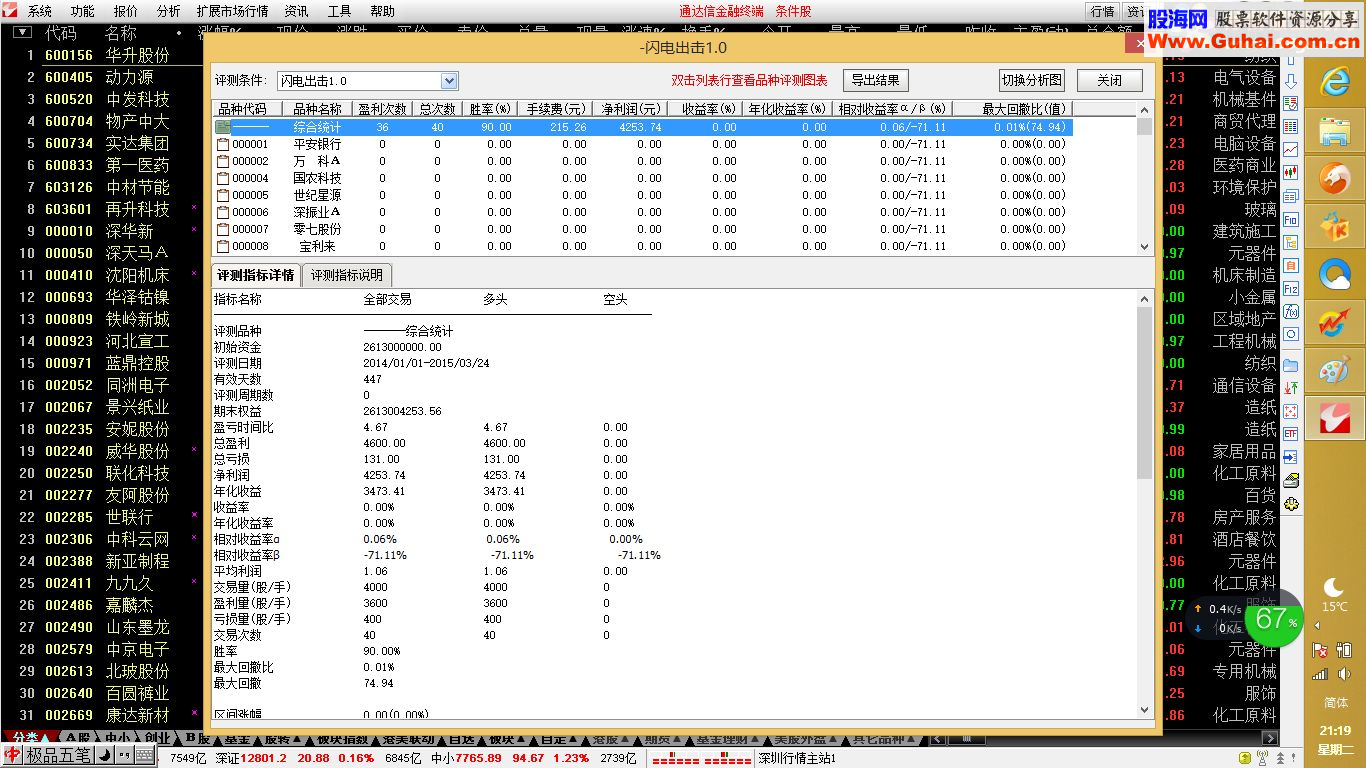Image resolution: width=1366 pixels, height=768 pixels.
Task: Click the 简体 input language indicator
Action: pyautogui.click(x=1335, y=703)
